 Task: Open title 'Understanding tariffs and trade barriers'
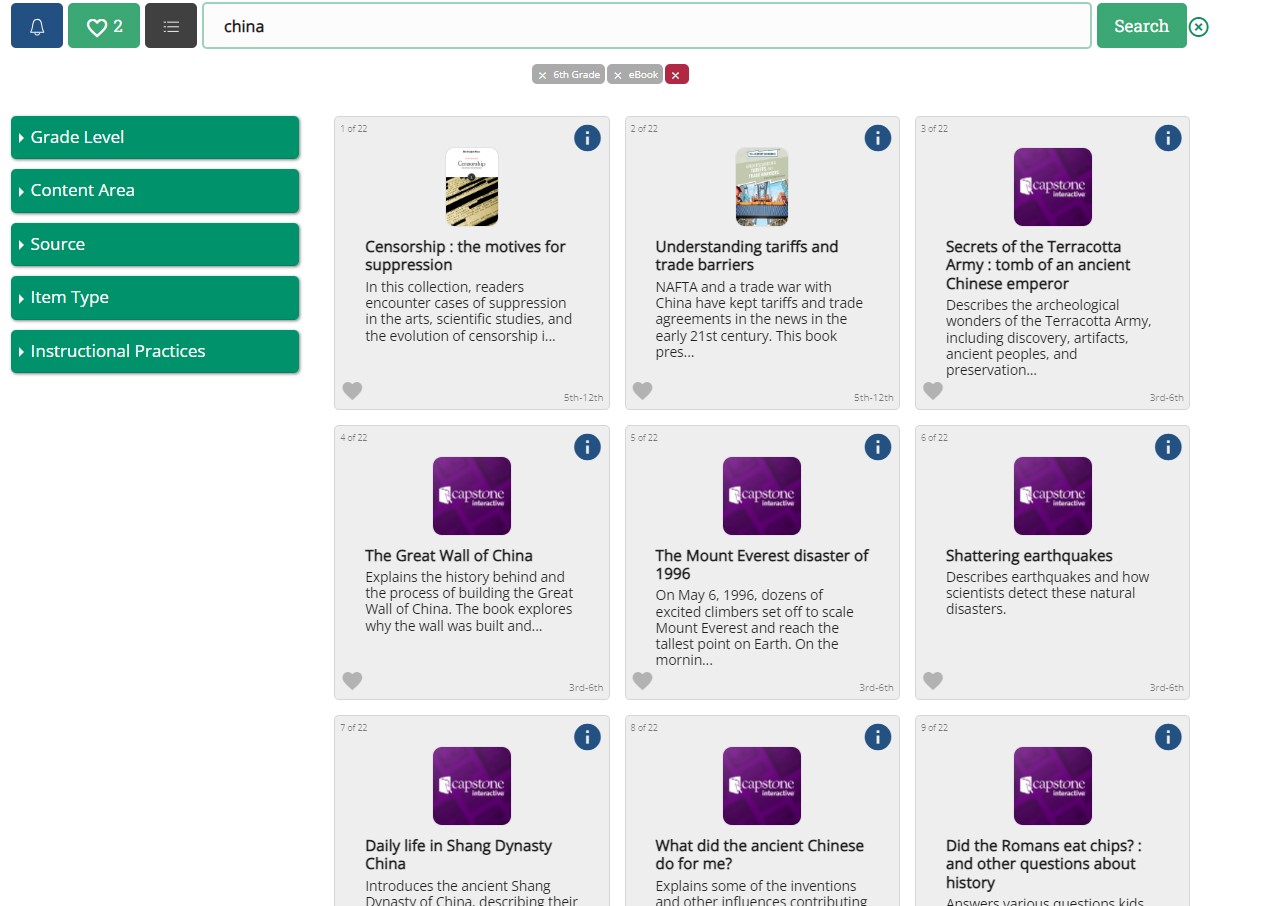pyautogui.click(x=747, y=256)
